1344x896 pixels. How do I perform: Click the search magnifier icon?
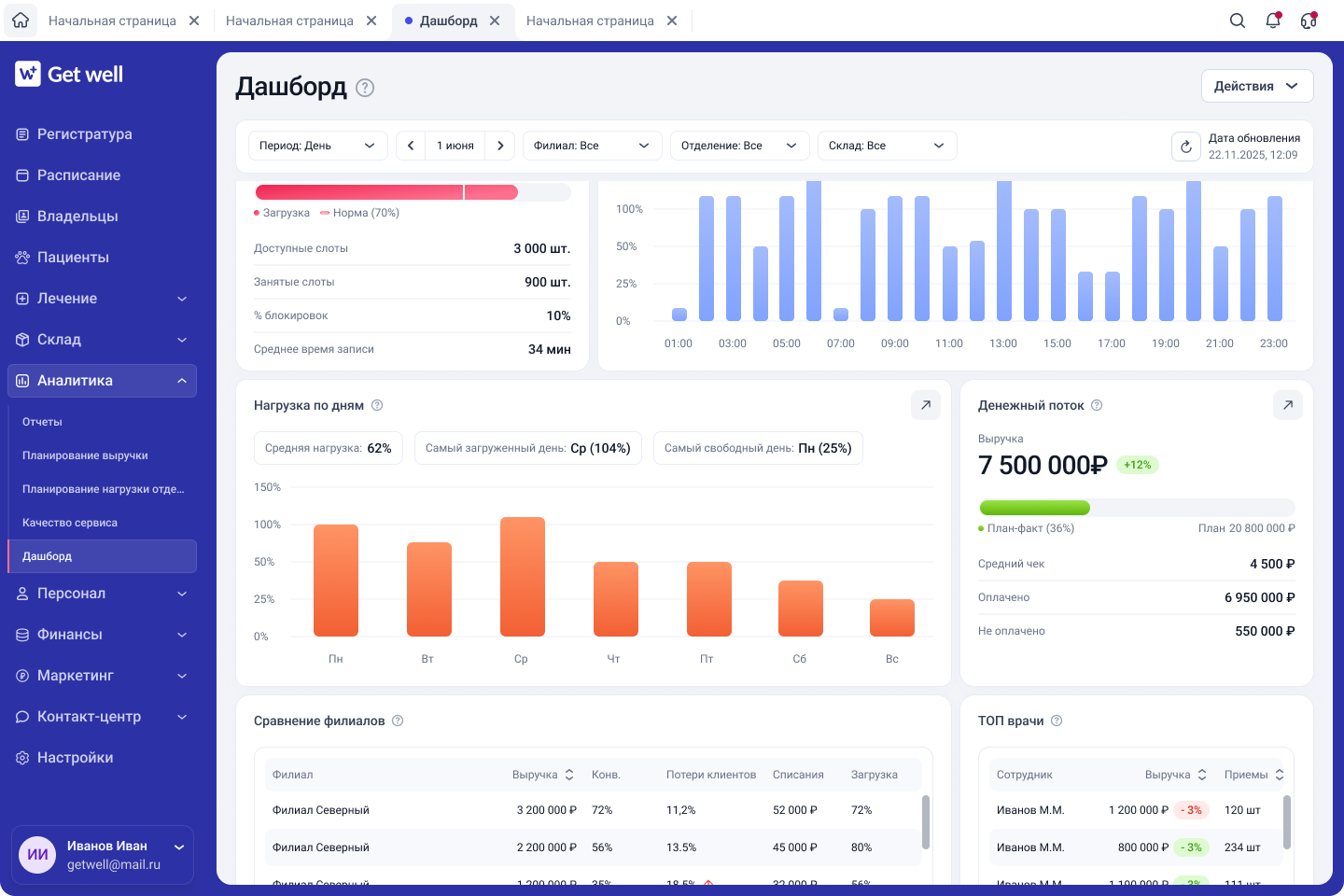point(1238,21)
